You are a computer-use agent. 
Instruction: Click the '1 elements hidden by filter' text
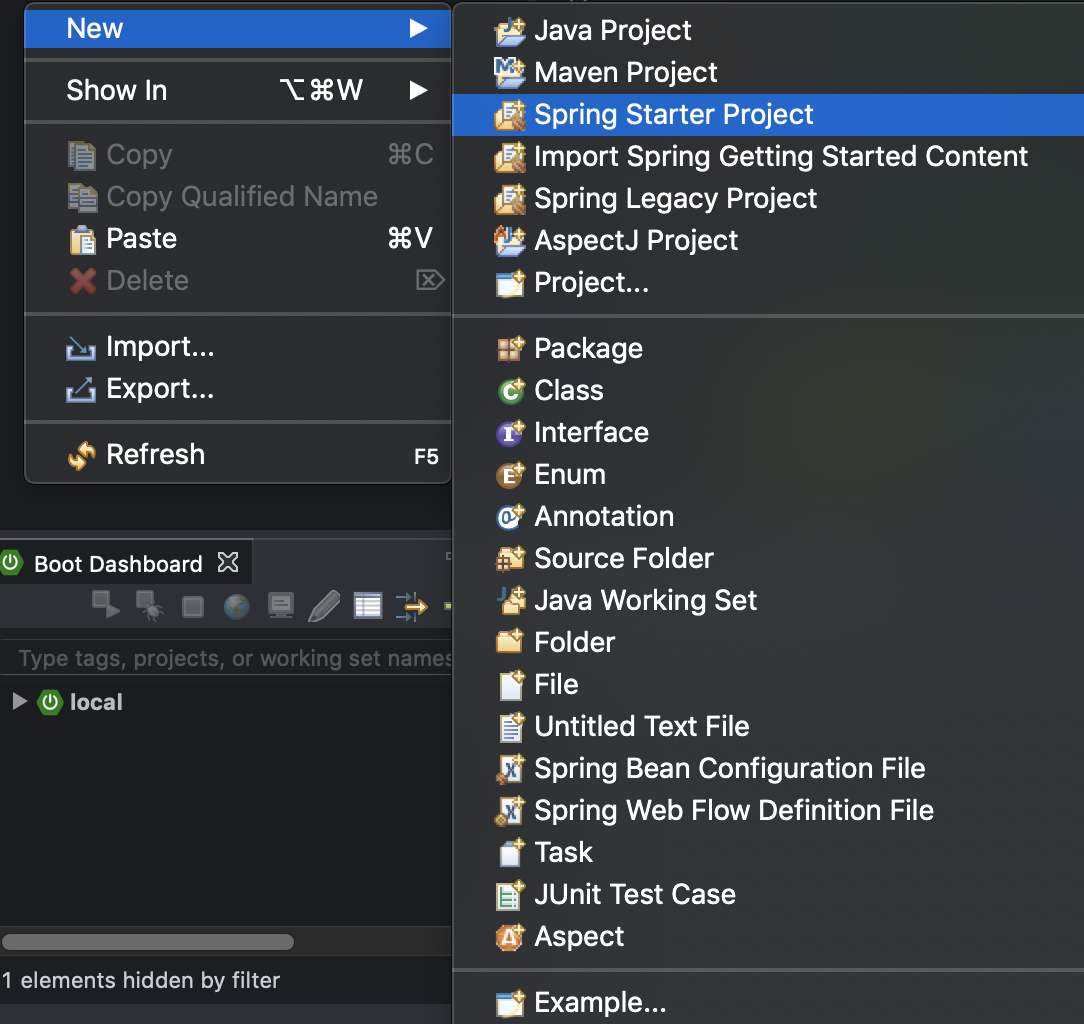141,980
